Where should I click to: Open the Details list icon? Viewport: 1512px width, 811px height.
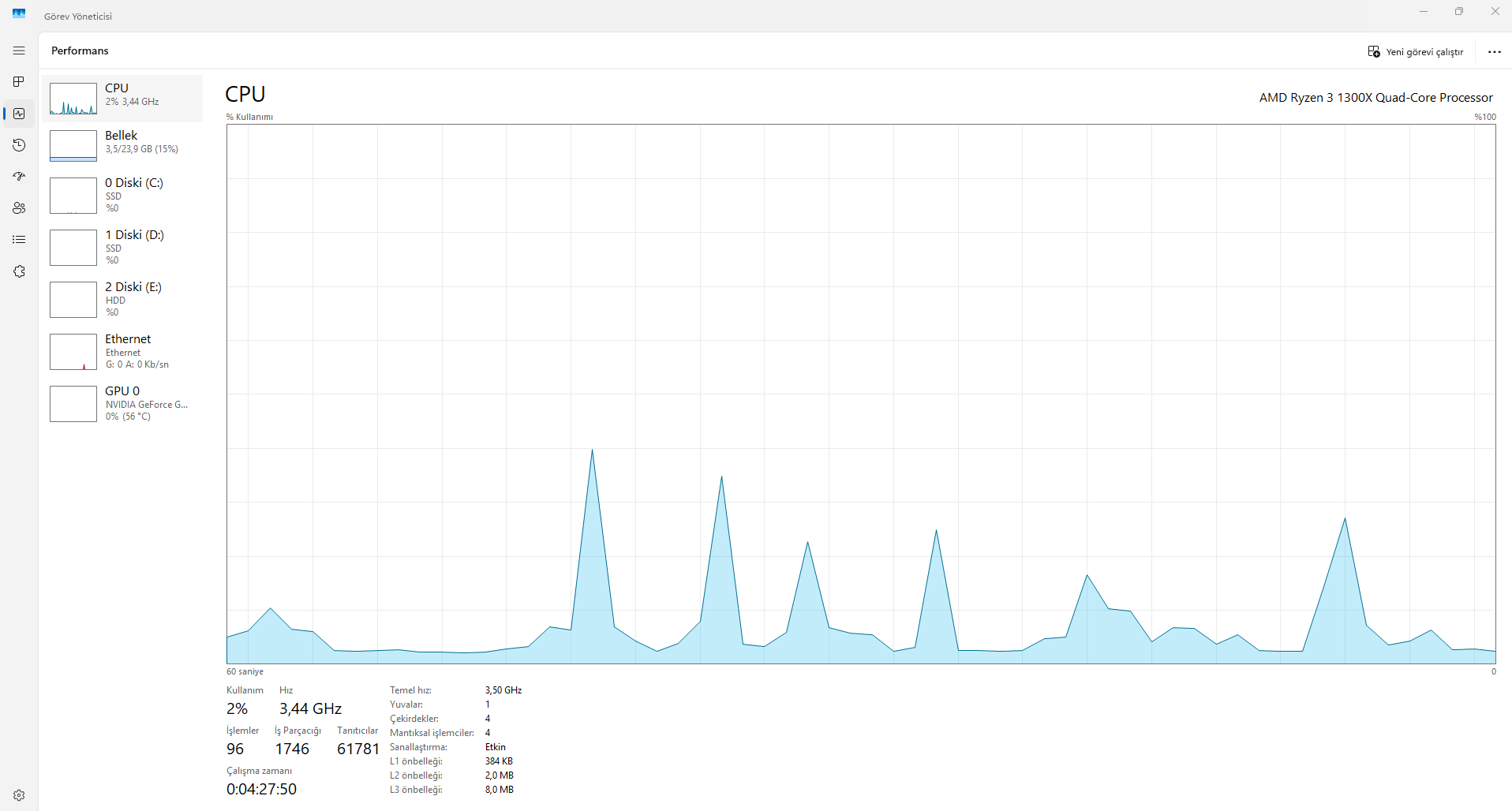[x=19, y=240]
